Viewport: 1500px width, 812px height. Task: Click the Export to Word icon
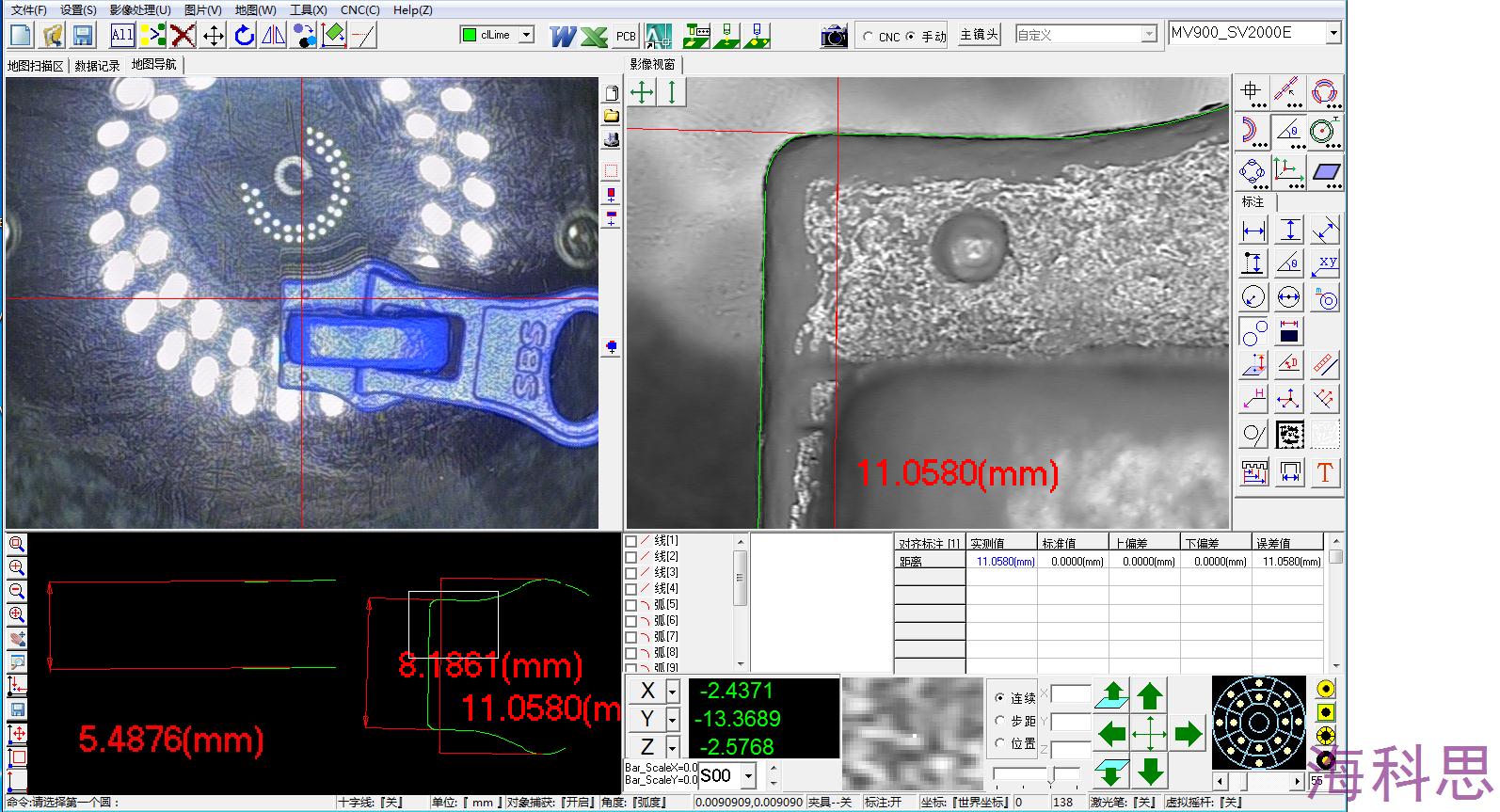[563, 36]
